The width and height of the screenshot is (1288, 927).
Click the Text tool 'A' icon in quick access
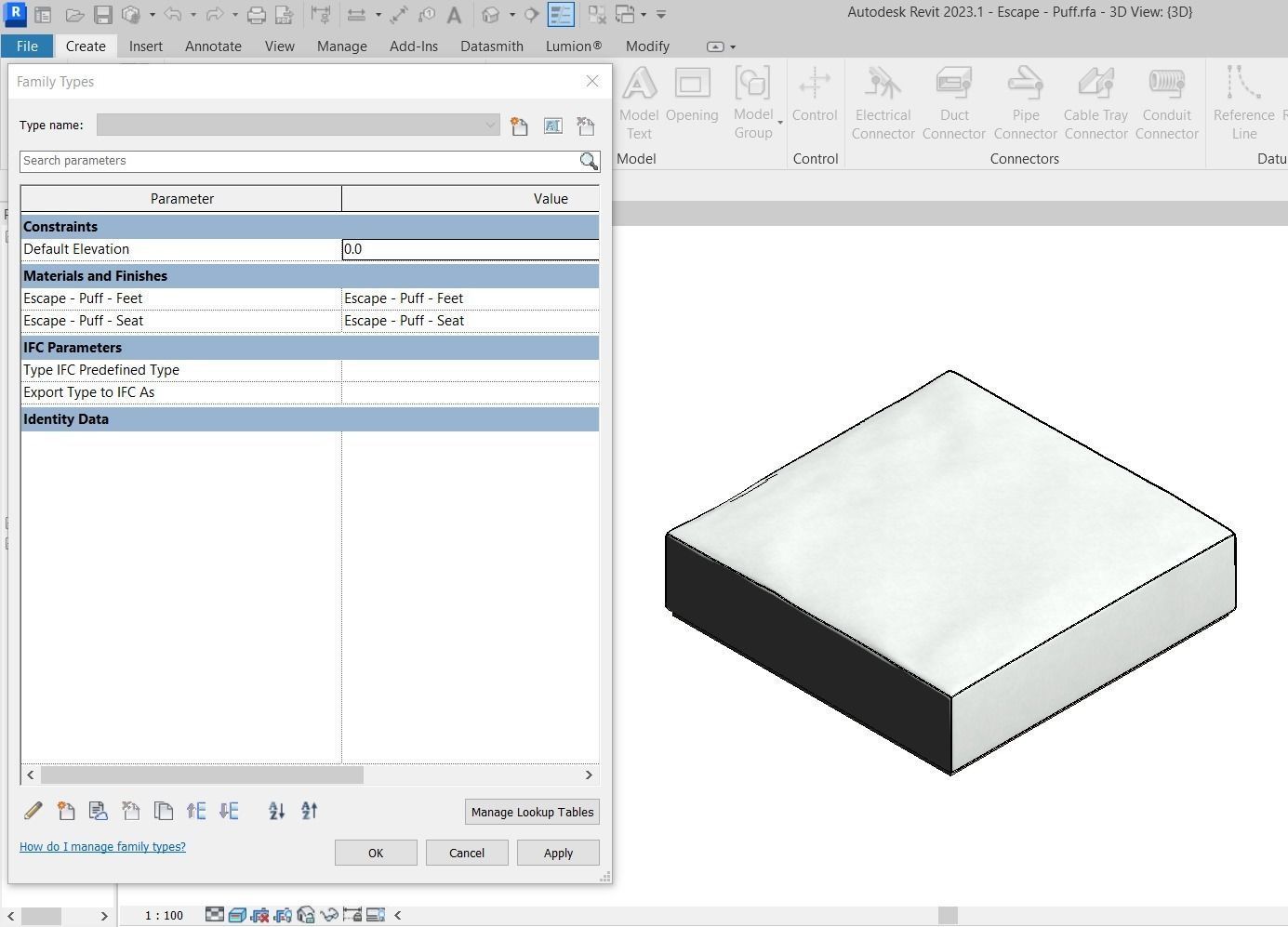454,15
